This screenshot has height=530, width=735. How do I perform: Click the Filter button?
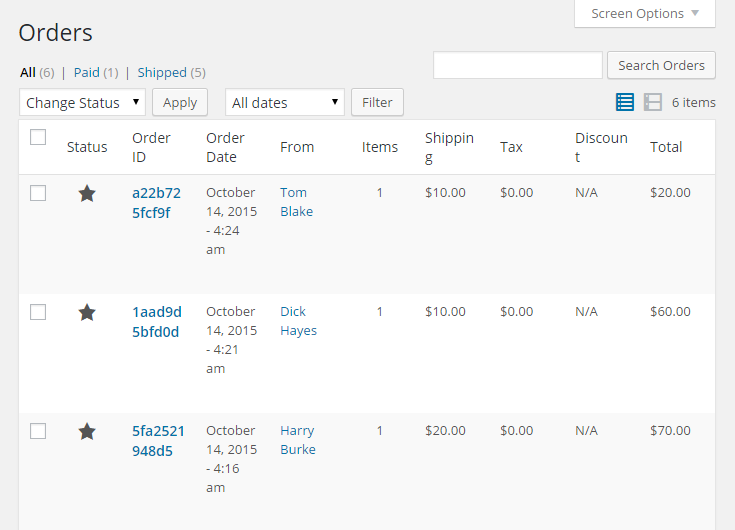(x=377, y=102)
